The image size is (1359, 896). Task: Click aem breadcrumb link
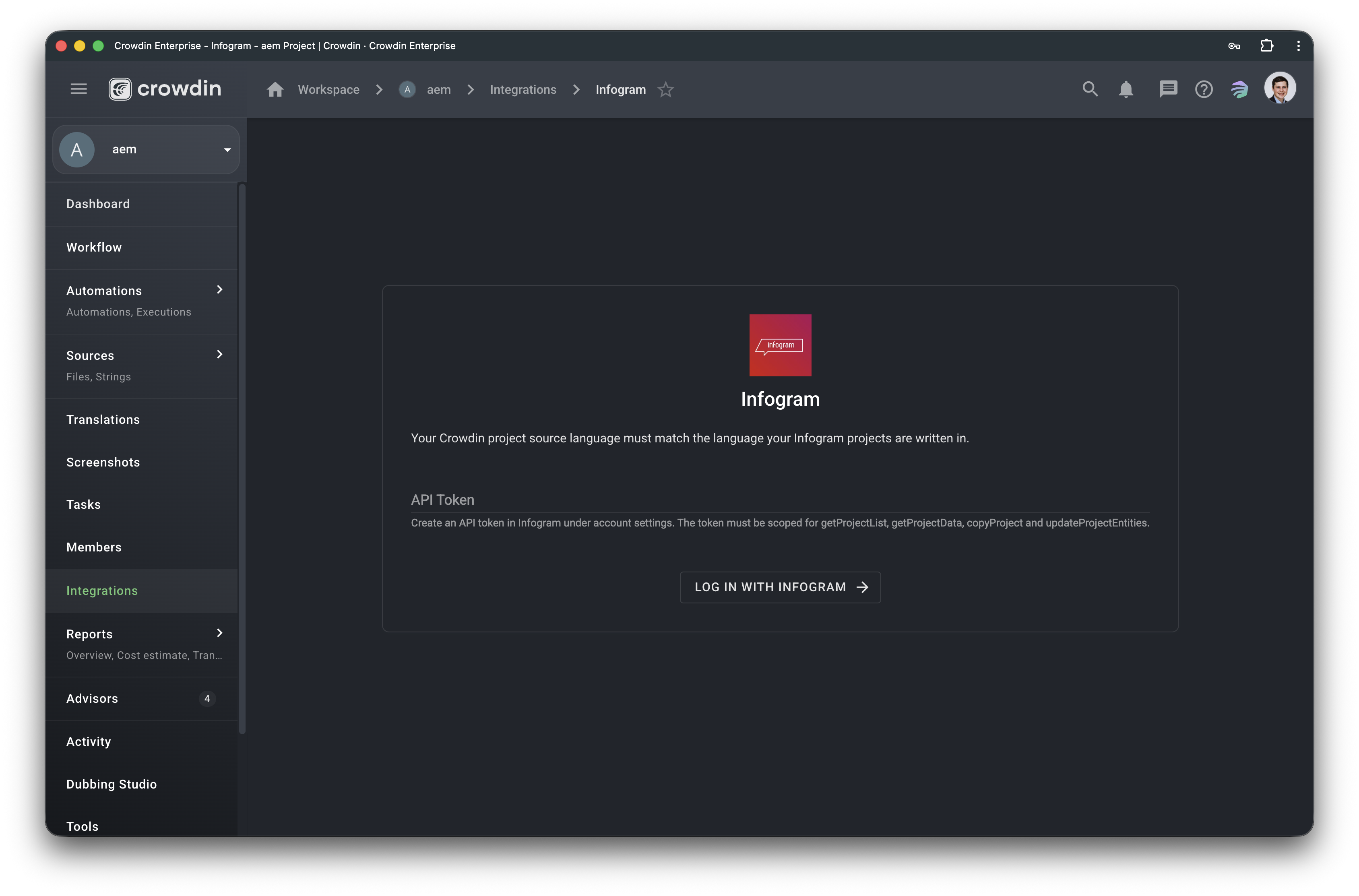439,90
